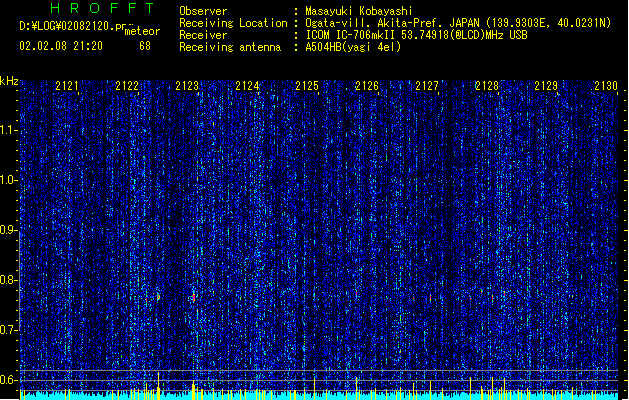Click the Receiver label
Image resolution: width=629 pixels, height=400 pixels.
(203, 35)
